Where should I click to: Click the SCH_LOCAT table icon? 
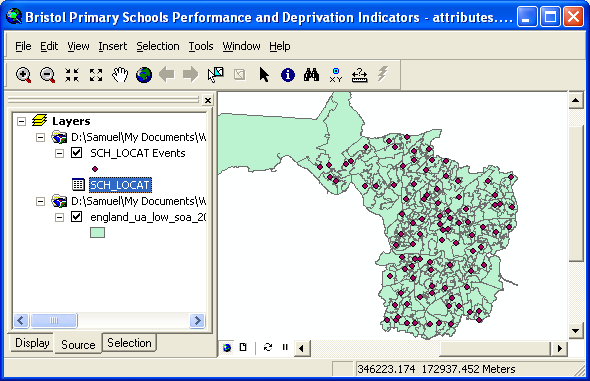[x=78, y=185]
